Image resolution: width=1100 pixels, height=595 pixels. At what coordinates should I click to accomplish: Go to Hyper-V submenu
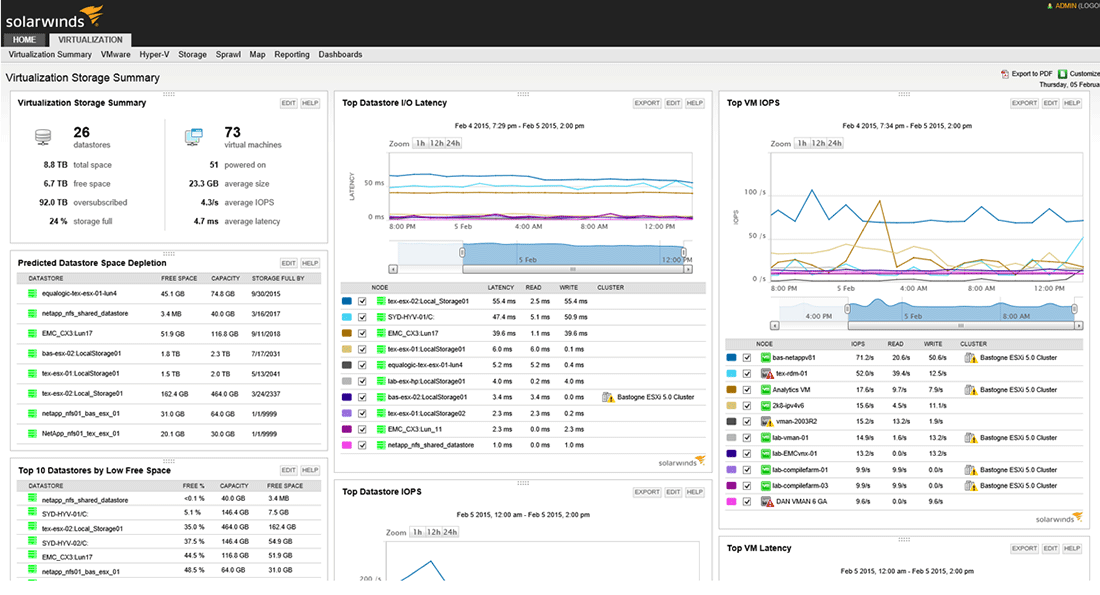154,55
